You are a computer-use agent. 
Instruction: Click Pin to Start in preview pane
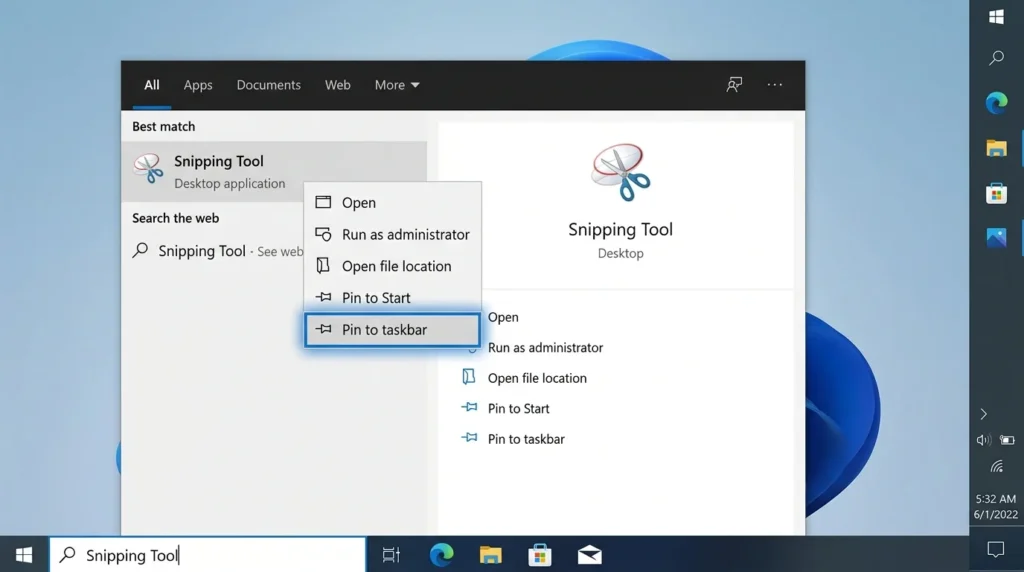coord(519,409)
